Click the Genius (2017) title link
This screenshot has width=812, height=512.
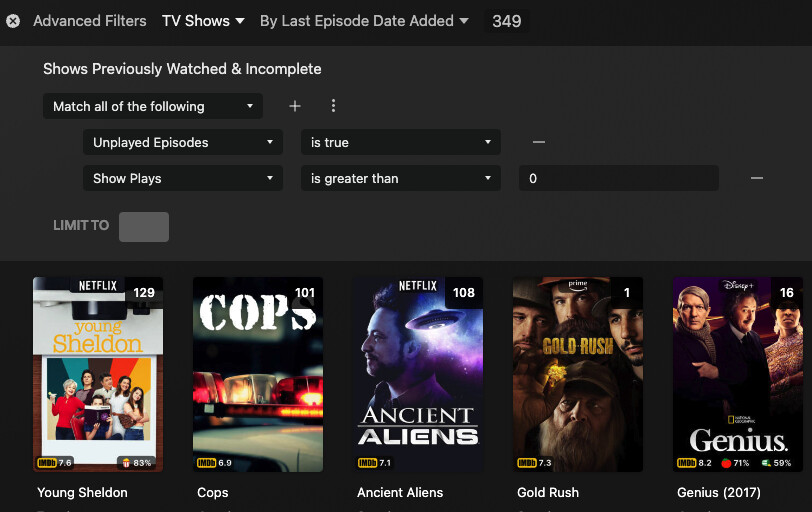point(719,492)
